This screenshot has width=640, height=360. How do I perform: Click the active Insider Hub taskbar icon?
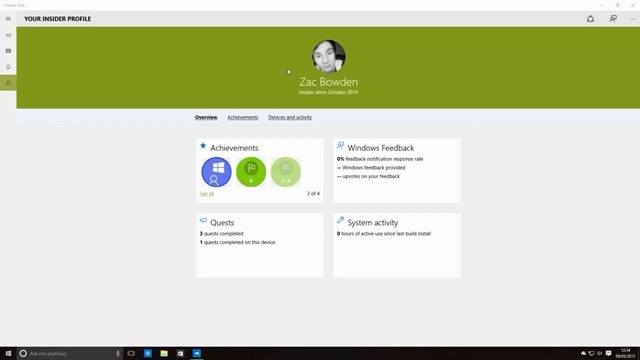click(x=197, y=353)
